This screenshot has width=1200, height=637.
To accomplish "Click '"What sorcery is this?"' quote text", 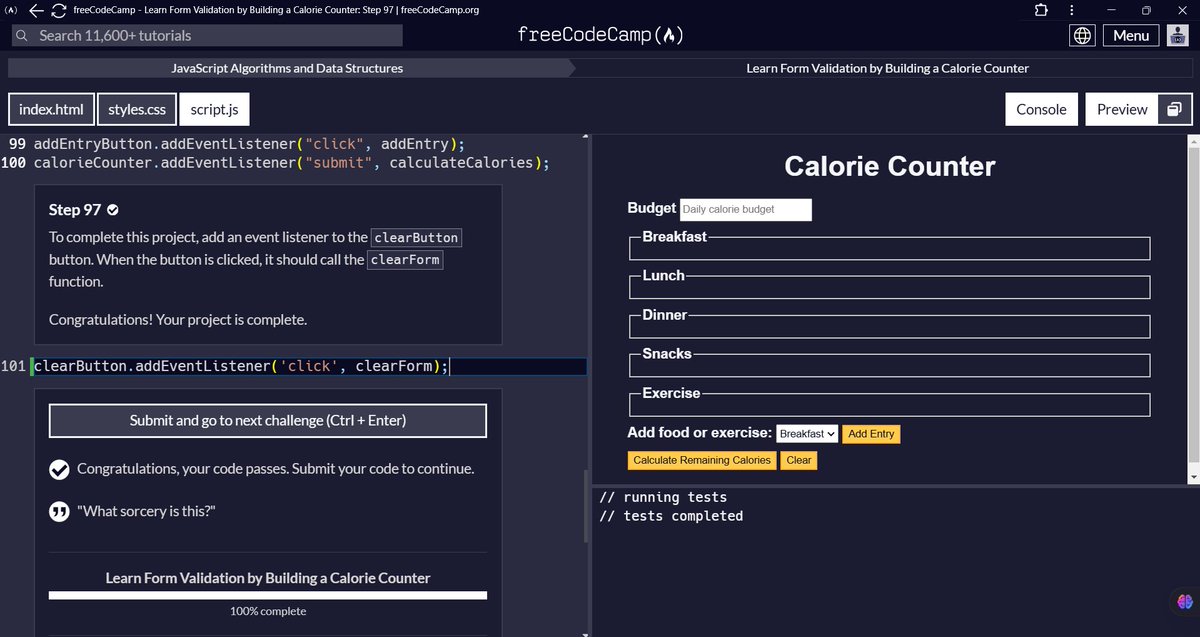I will 147,511.
